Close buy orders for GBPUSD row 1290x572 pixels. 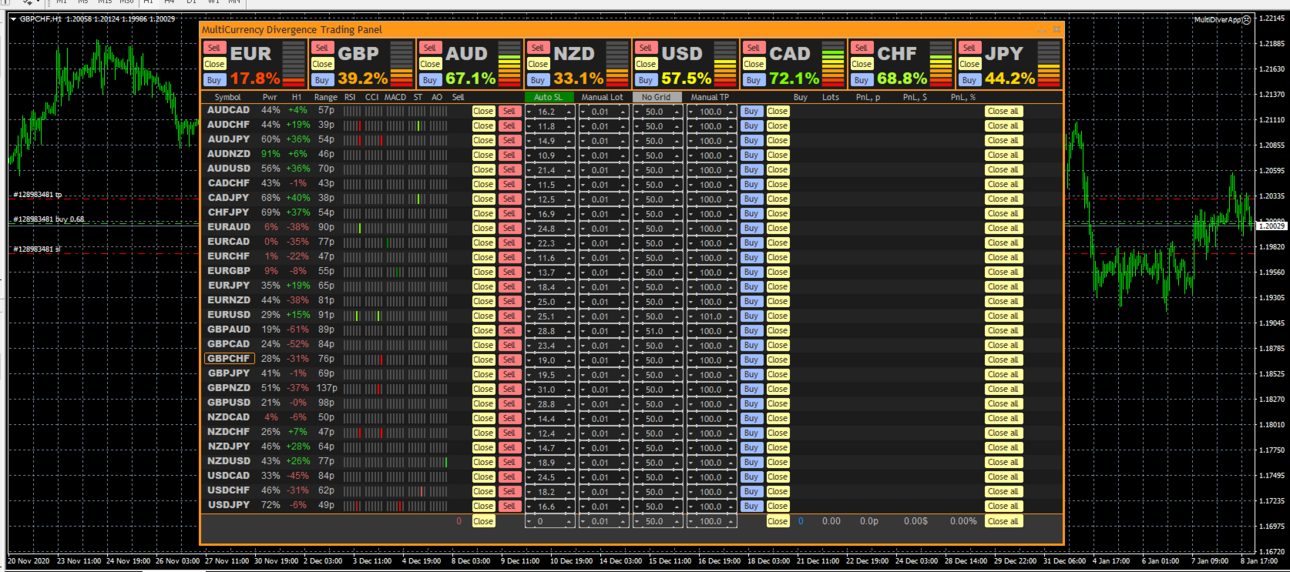777,404
